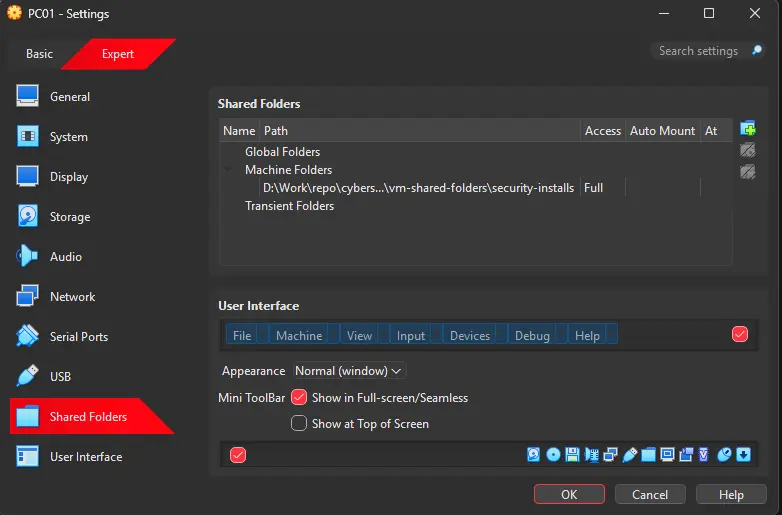This screenshot has height=515, width=782.
Task: Click the recording status bar icon
Action: (x=686, y=455)
